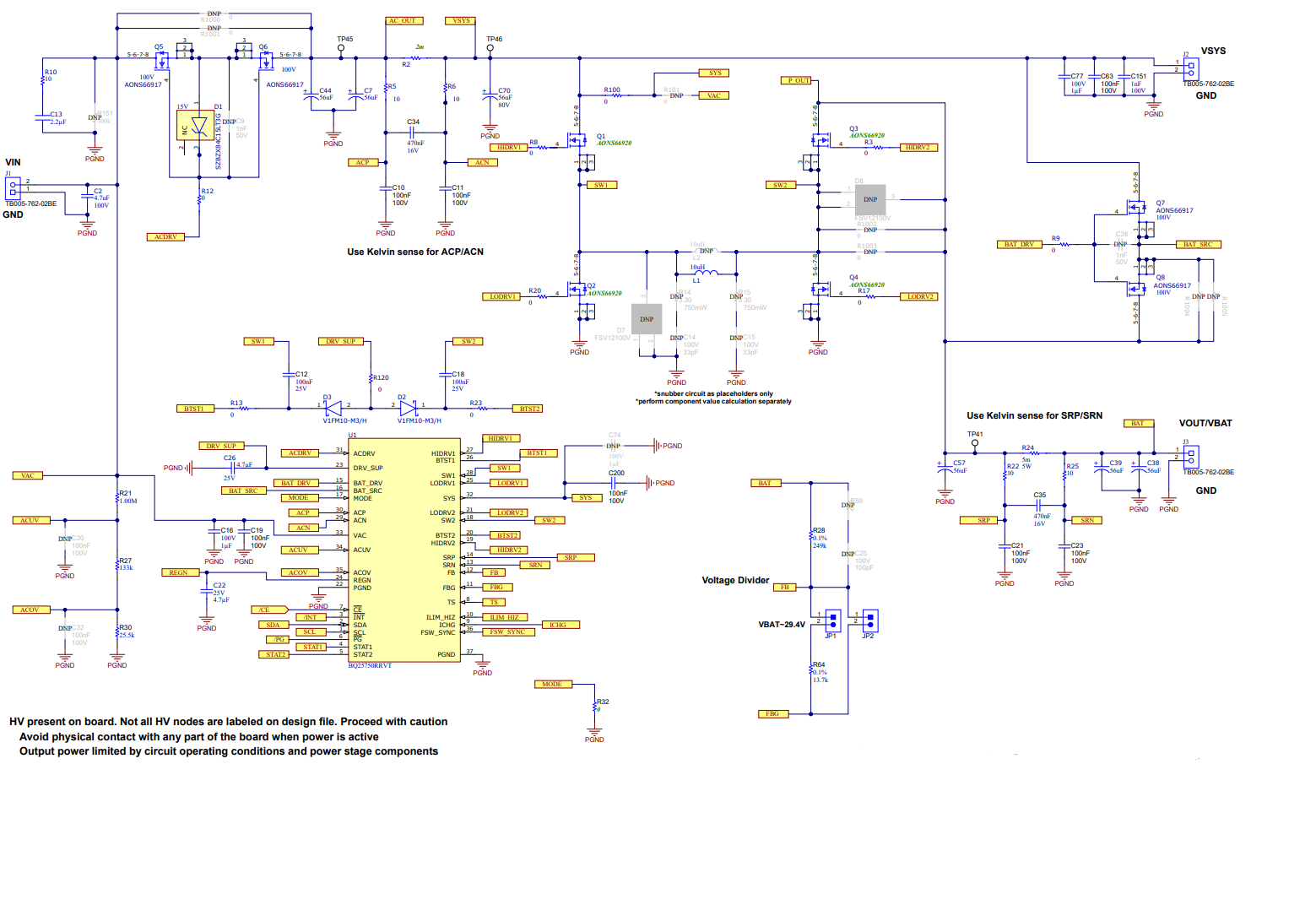Click the HIDRV2 label beside R3
This screenshot has width=1316, height=905.
click(x=918, y=148)
